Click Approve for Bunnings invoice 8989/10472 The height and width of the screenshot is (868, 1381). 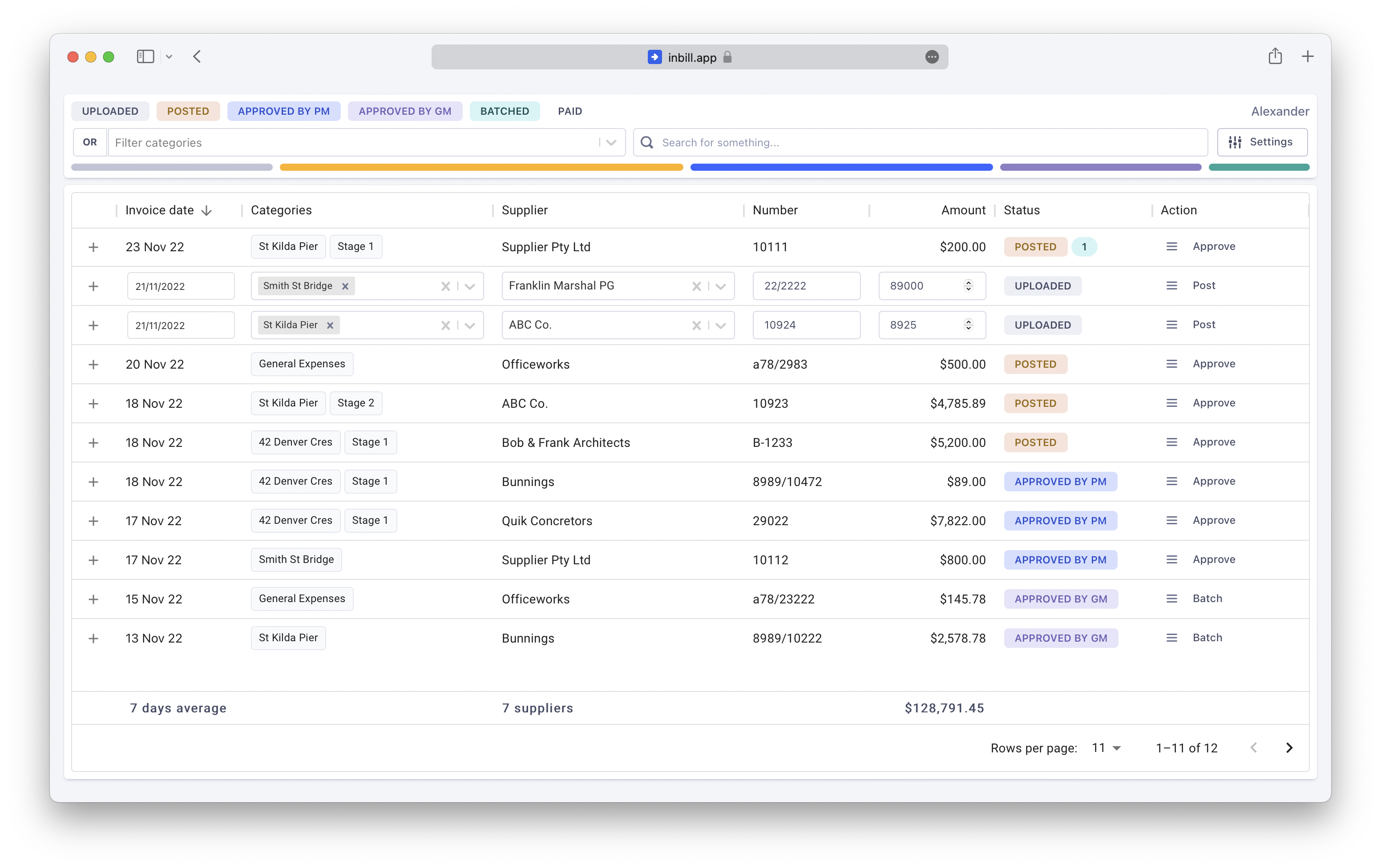click(x=1214, y=481)
